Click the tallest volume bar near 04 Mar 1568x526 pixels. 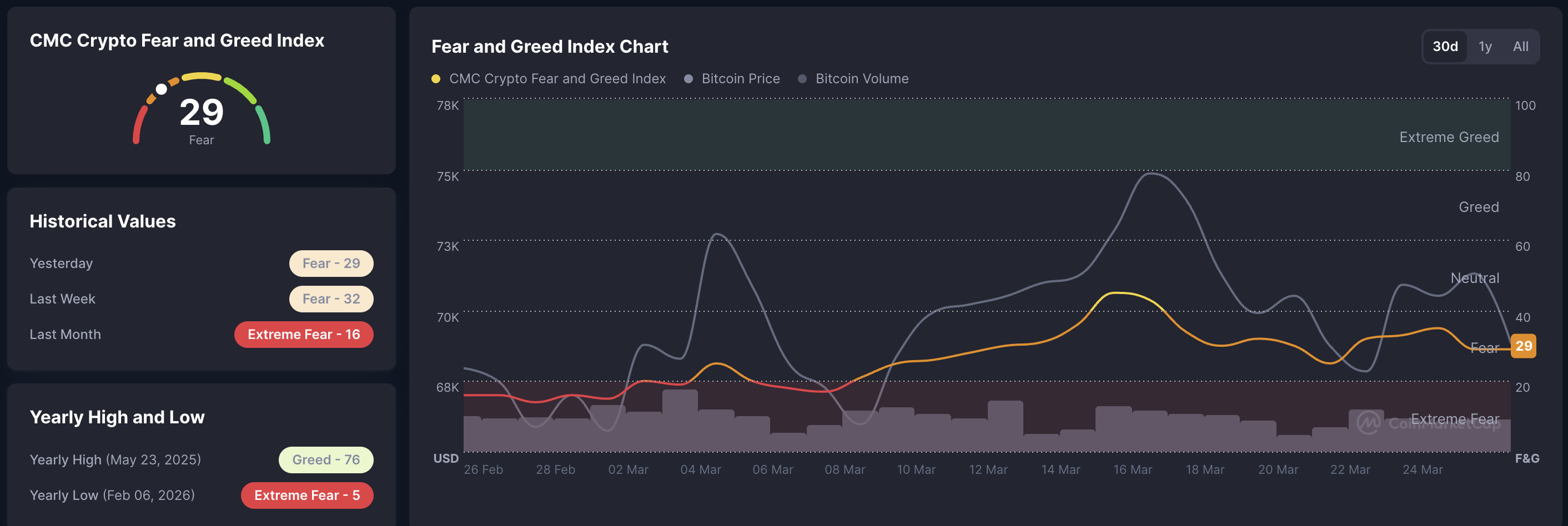tap(679, 419)
